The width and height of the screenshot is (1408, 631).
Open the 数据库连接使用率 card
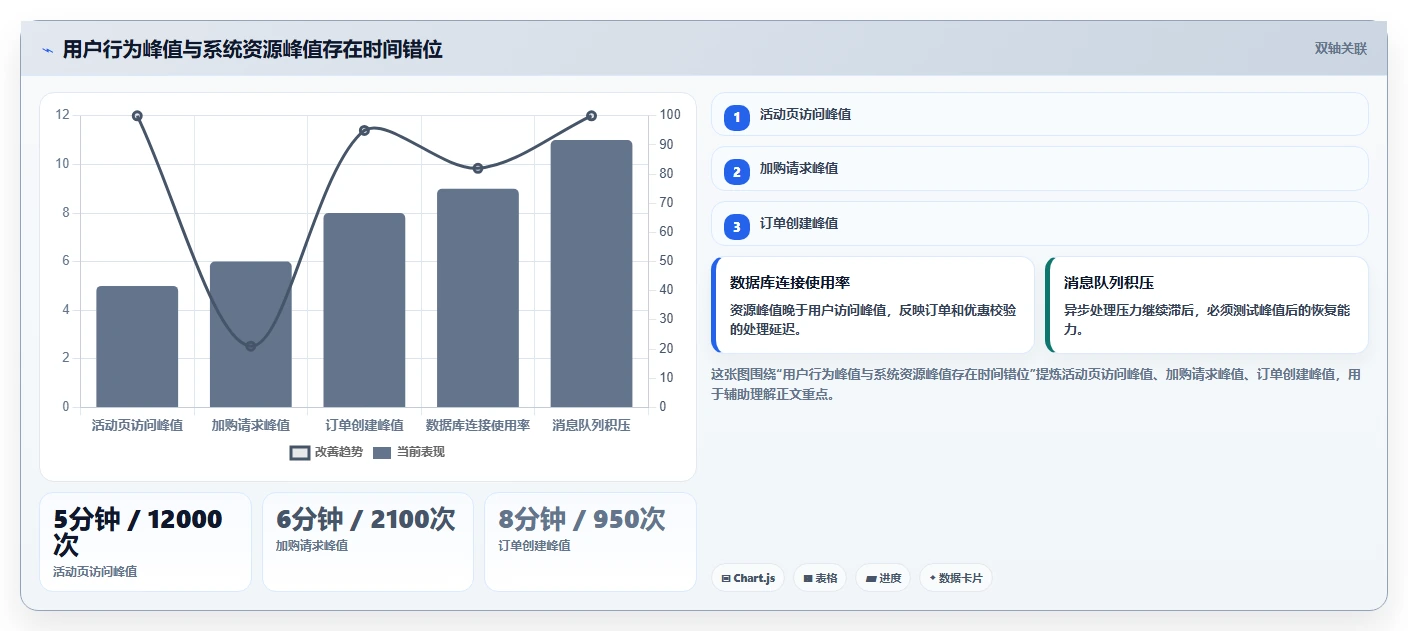tap(873, 305)
